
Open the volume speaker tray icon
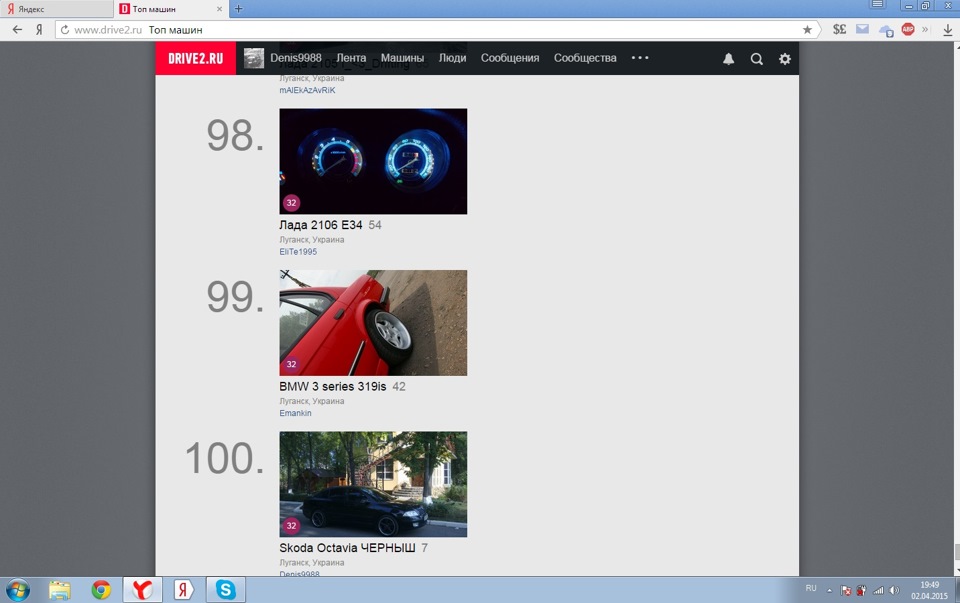(x=894, y=591)
